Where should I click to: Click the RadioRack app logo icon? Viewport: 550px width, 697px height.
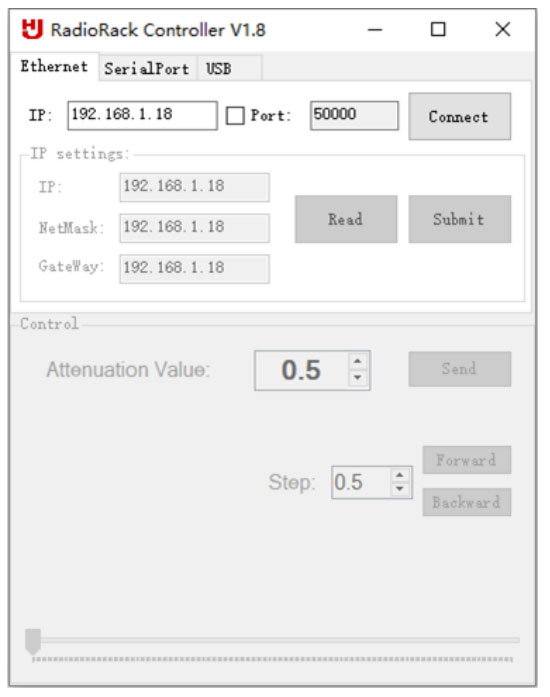(32, 29)
